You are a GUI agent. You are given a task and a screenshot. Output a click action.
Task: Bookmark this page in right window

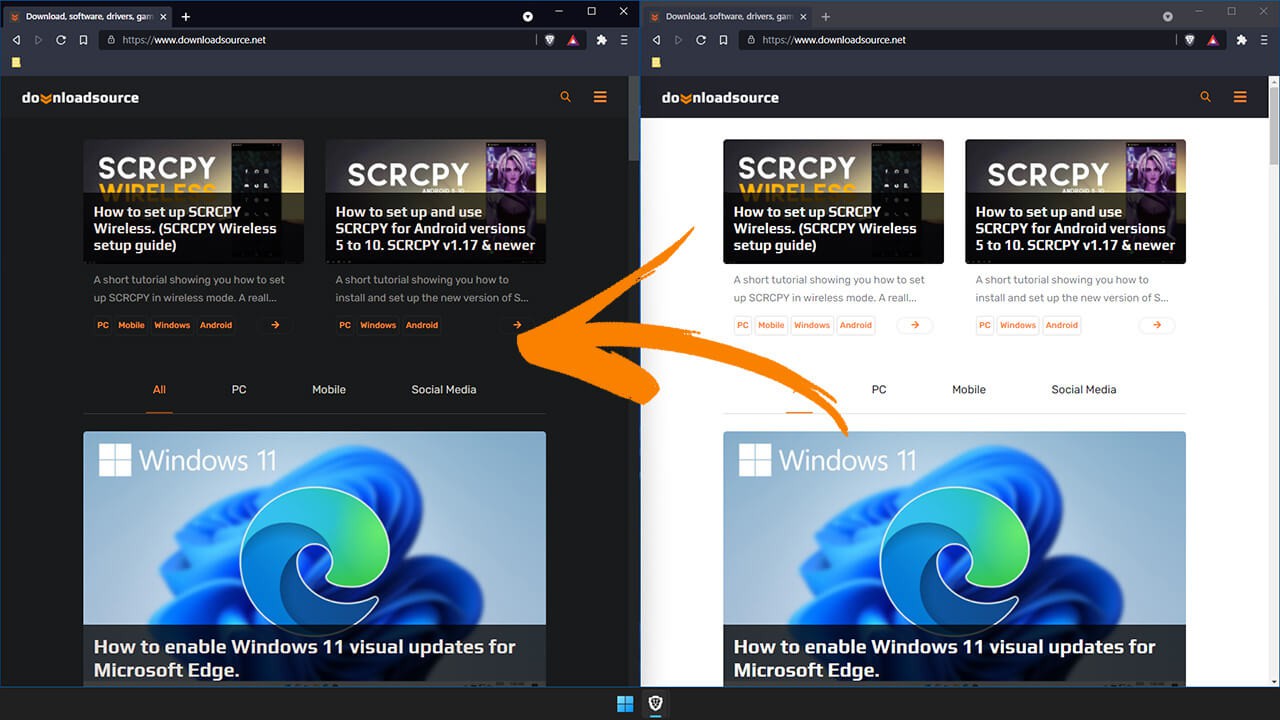(723, 40)
